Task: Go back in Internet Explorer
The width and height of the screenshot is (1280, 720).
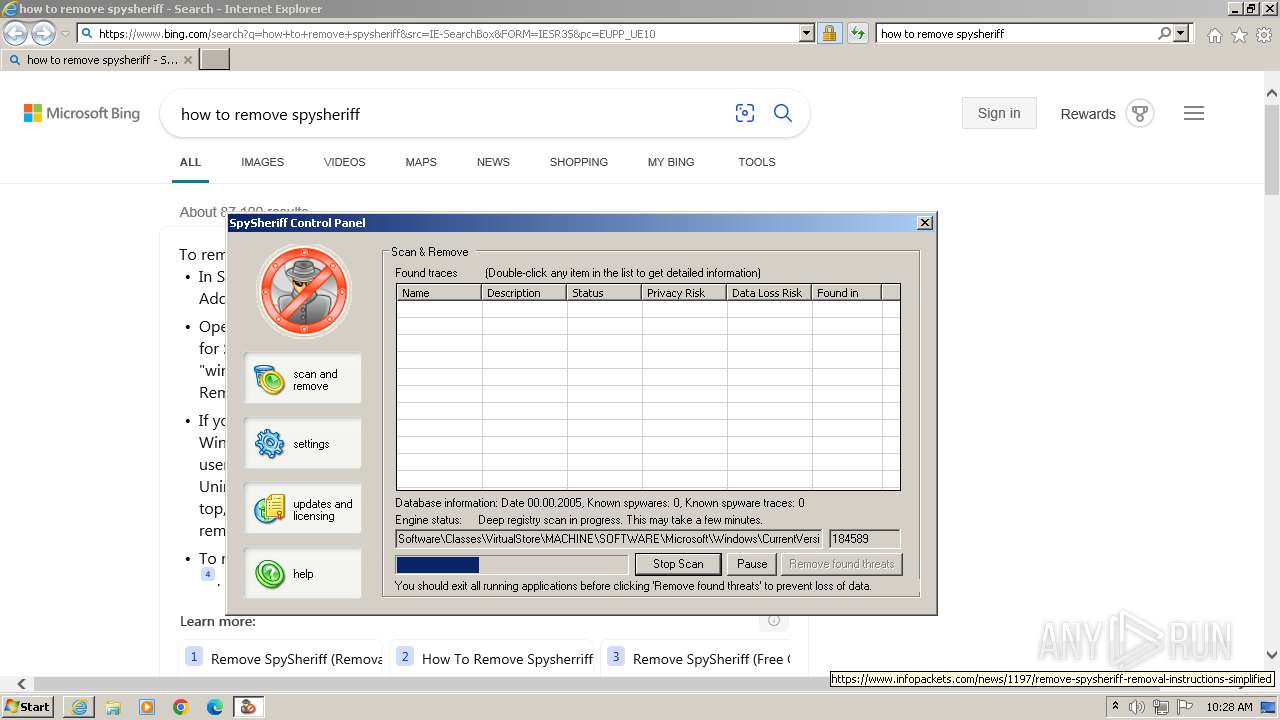Action: tap(16, 34)
